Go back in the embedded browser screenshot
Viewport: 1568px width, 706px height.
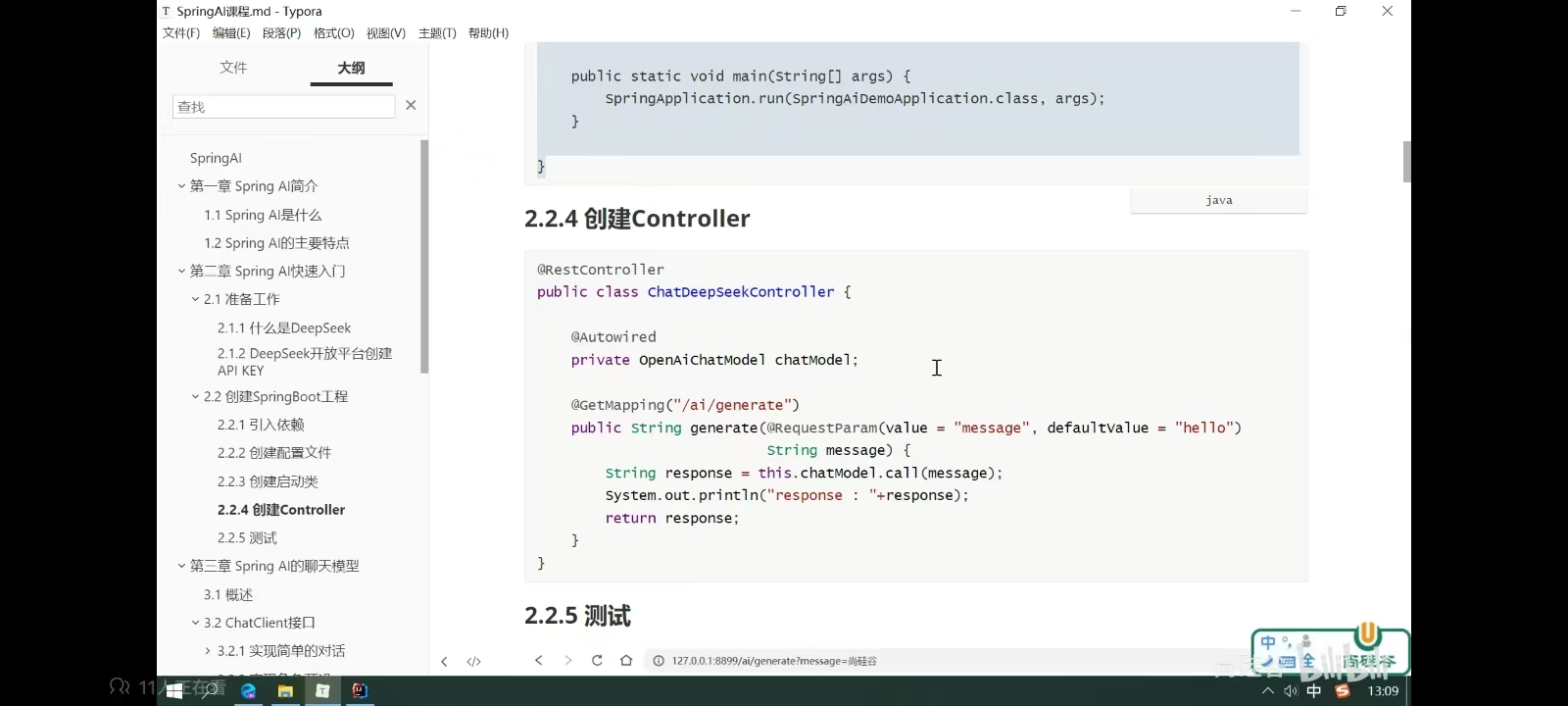[x=538, y=660]
